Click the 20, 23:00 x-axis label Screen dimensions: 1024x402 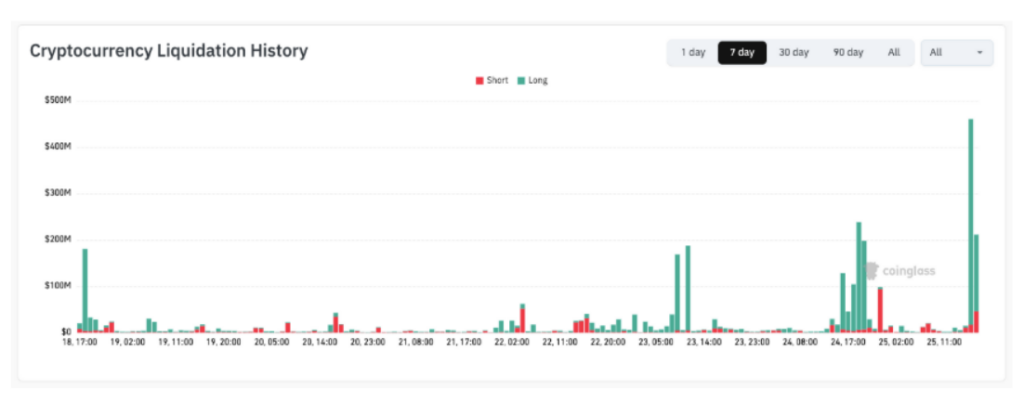(368, 341)
